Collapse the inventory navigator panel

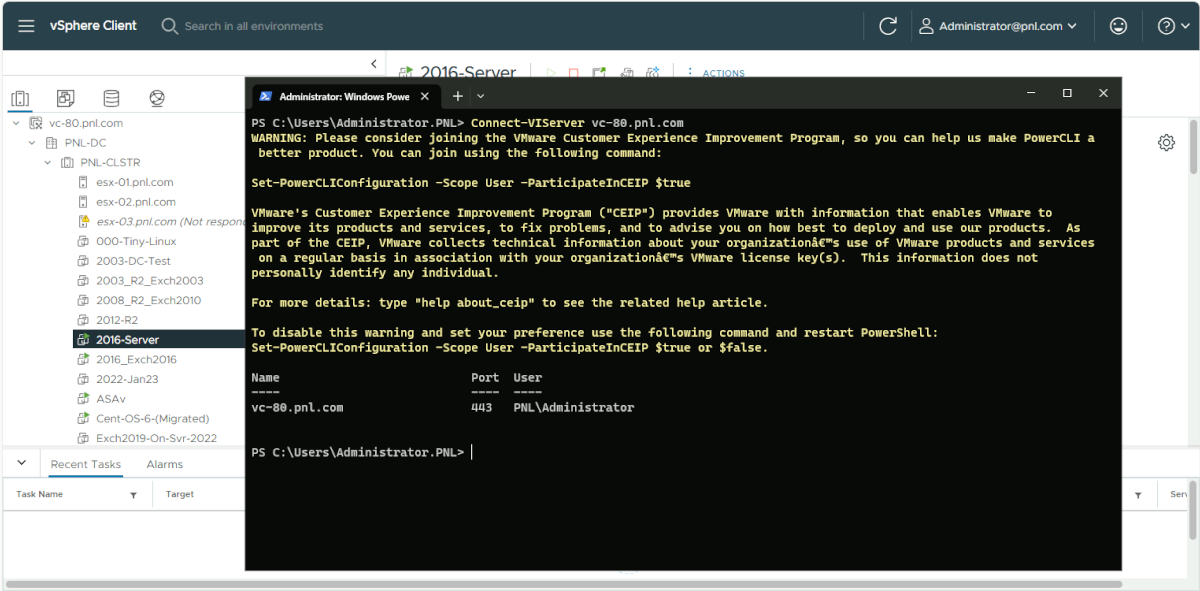click(374, 64)
